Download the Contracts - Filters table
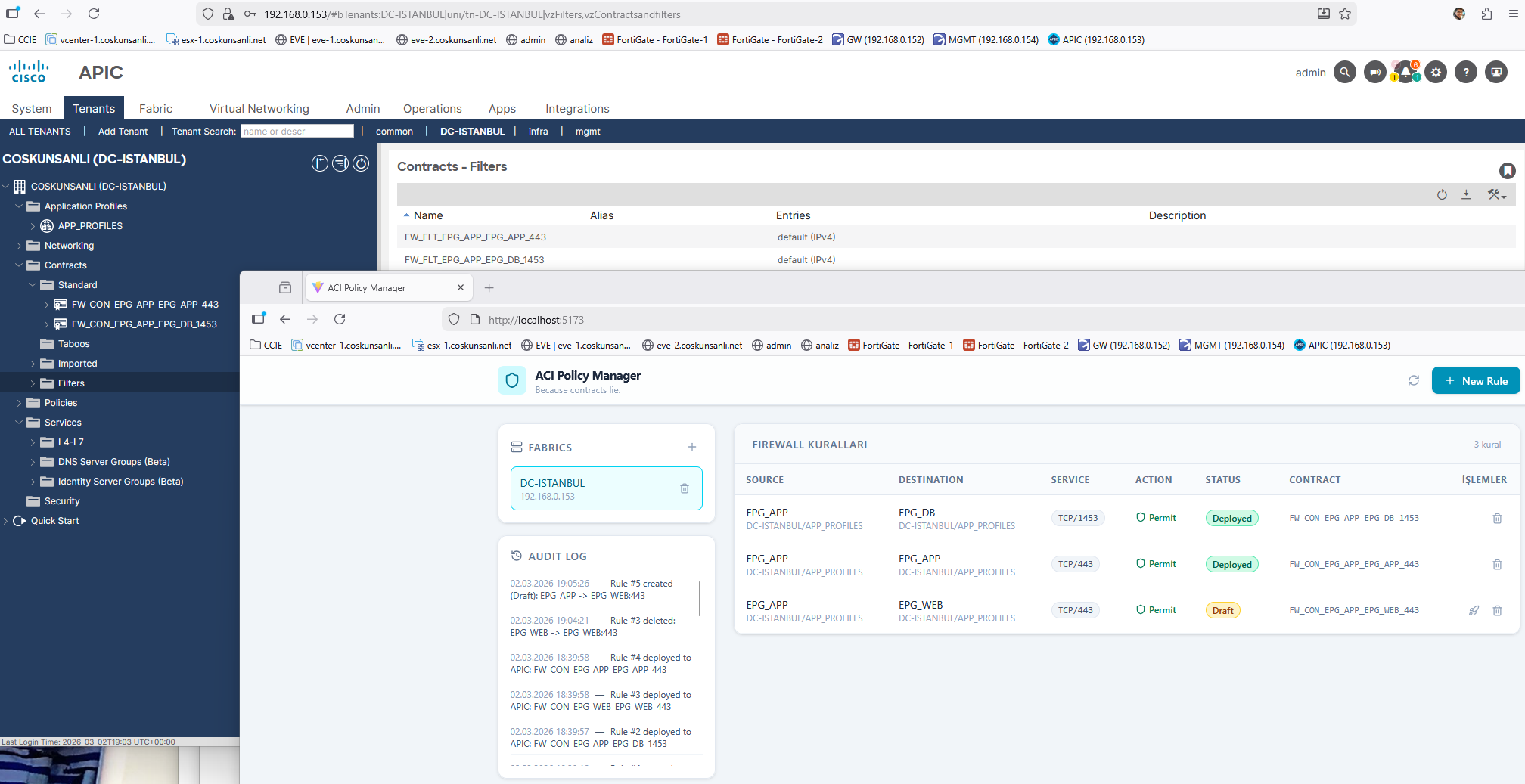Screen dimensions: 1525x784 1466,195
